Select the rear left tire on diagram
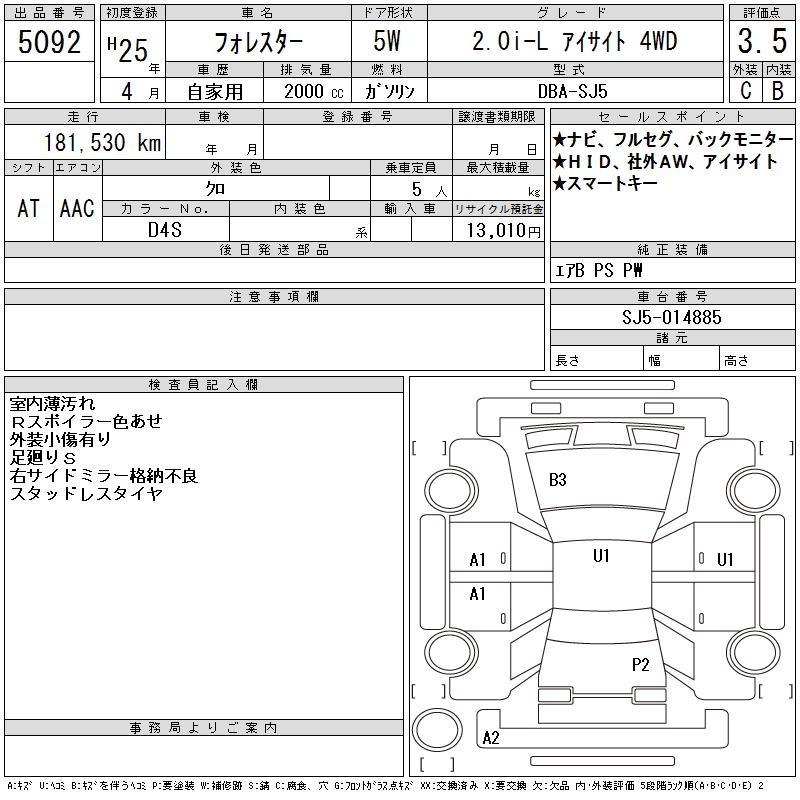The width and height of the screenshot is (800, 800). [452, 653]
